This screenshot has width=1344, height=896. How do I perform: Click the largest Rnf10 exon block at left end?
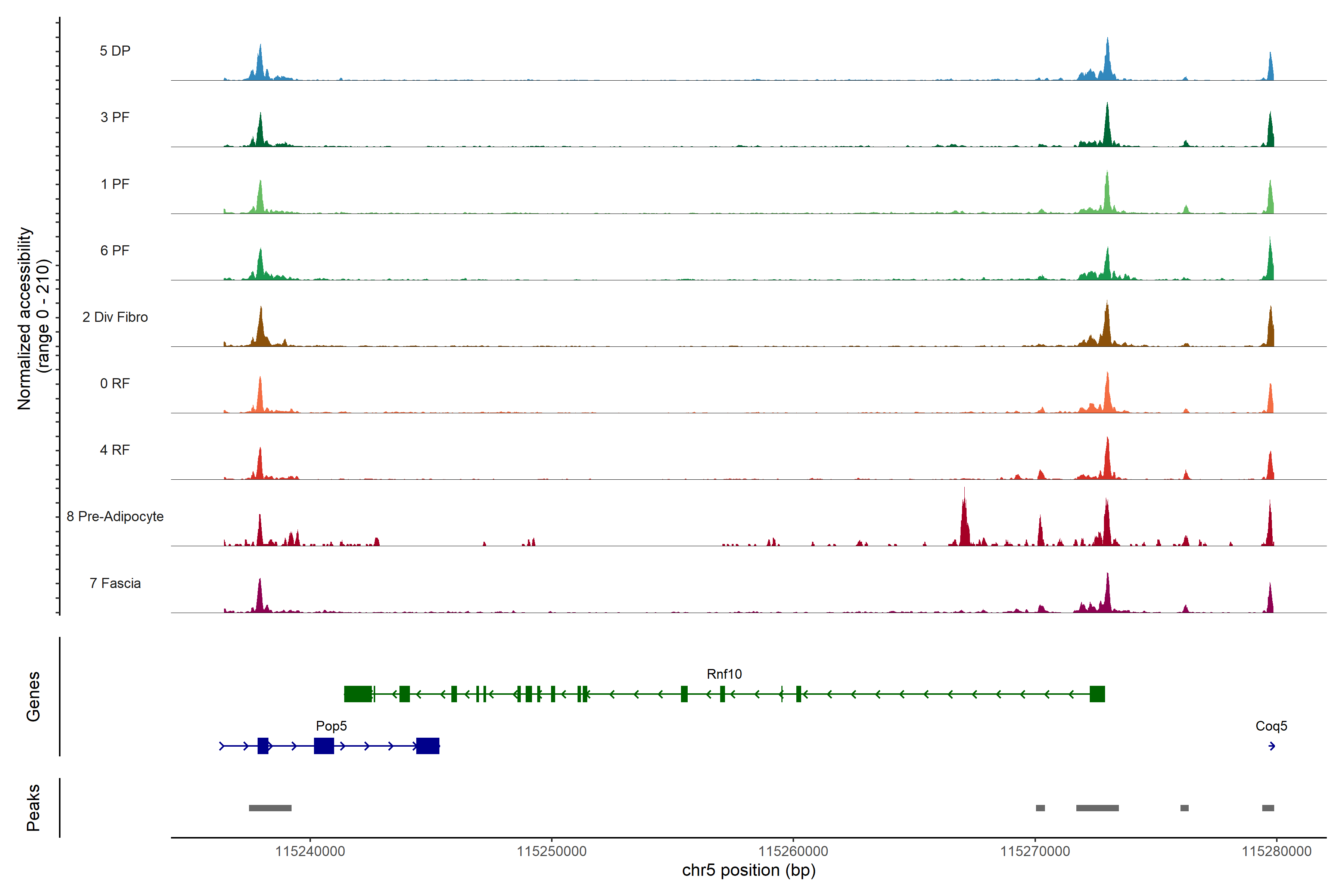[358, 694]
